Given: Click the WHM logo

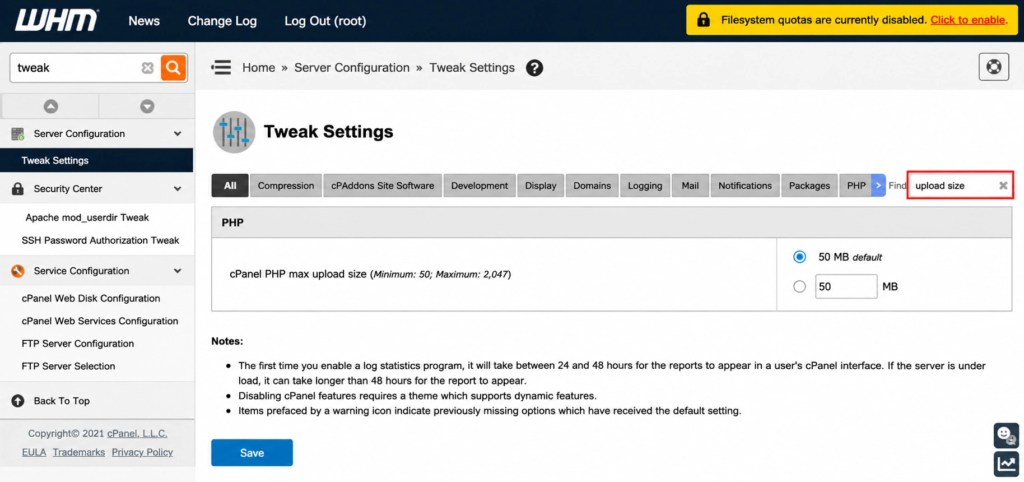Looking at the screenshot, I should [x=56, y=21].
